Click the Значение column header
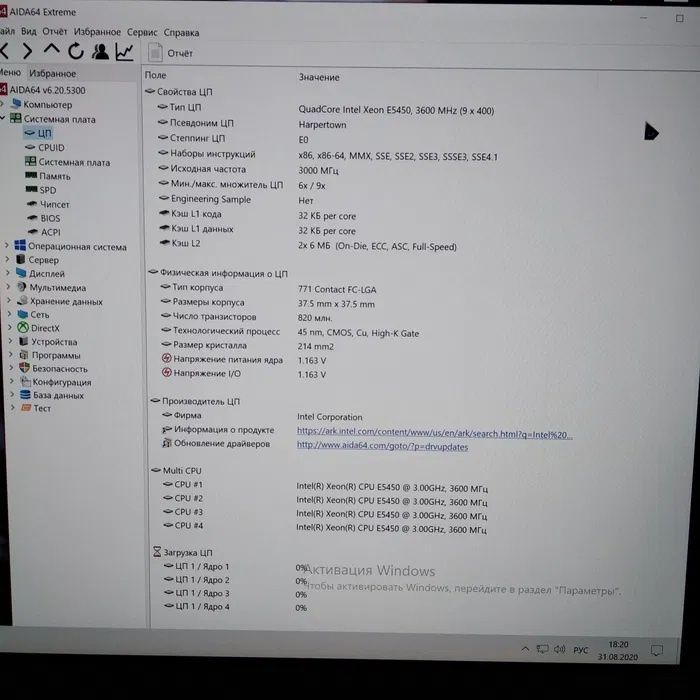 [319, 77]
